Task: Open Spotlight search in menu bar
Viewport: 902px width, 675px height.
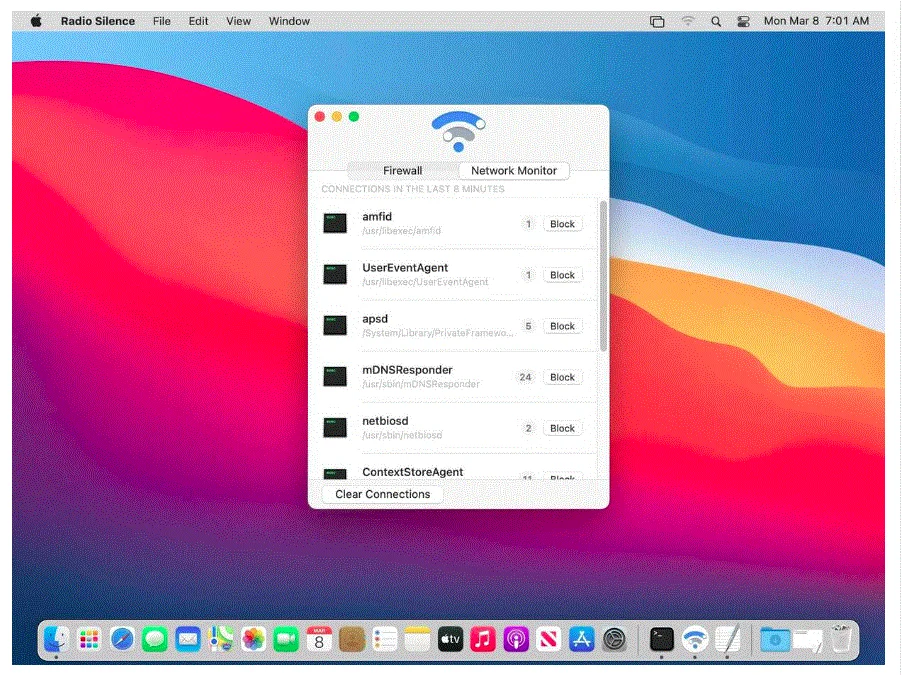Action: click(x=716, y=21)
